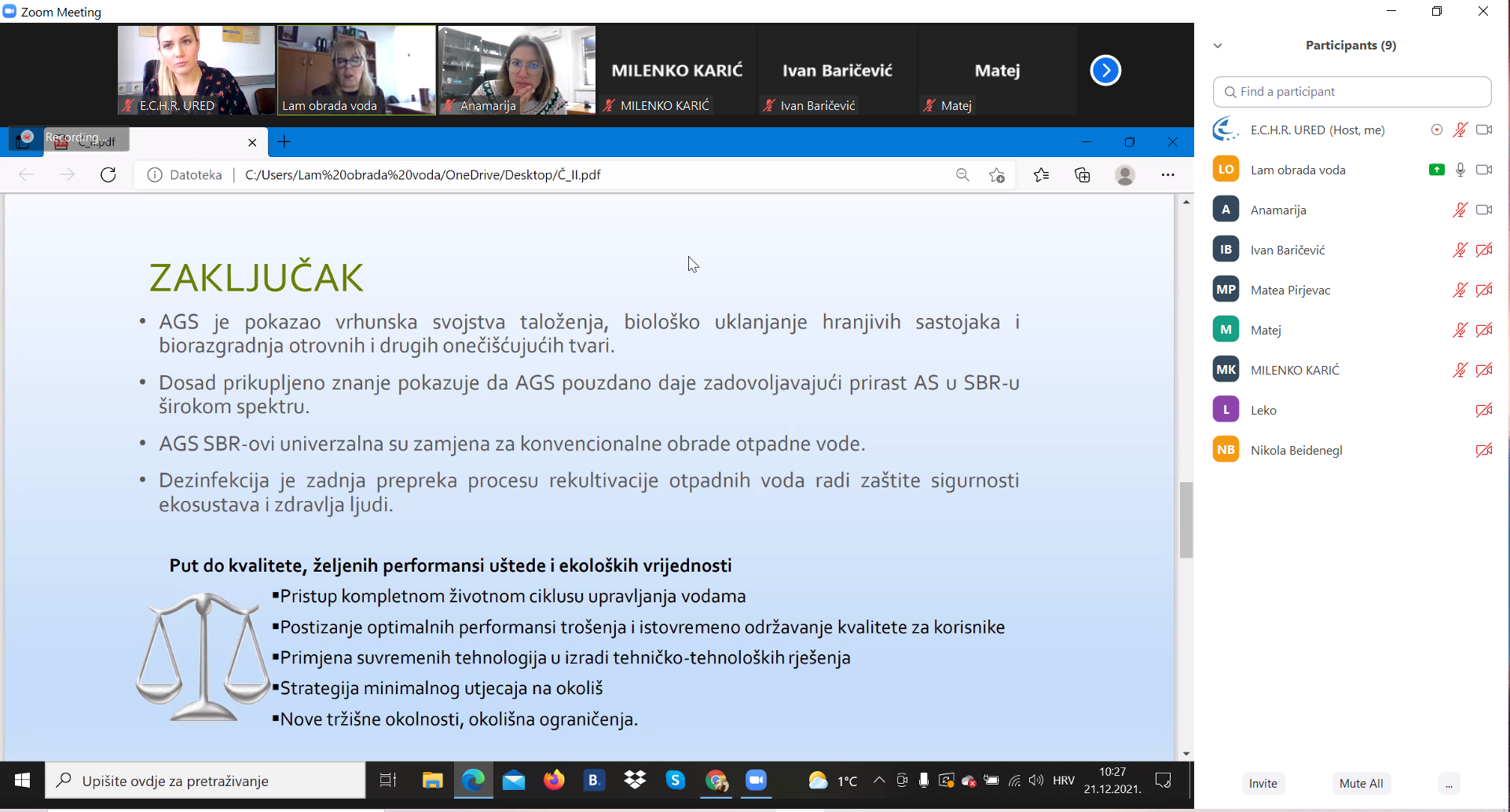Click the browser profile avatar icon

tap(1125, 175)
